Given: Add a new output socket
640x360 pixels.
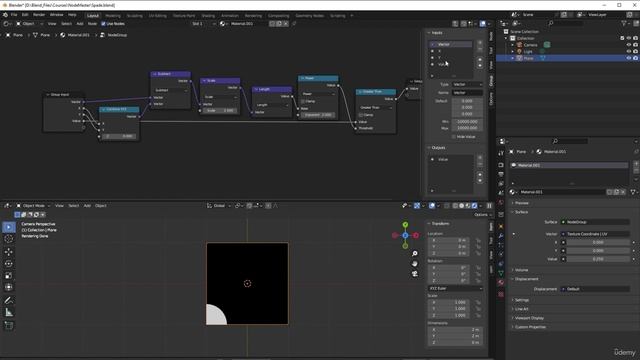Looking at the screenshot, I should (x=480, y=158).
